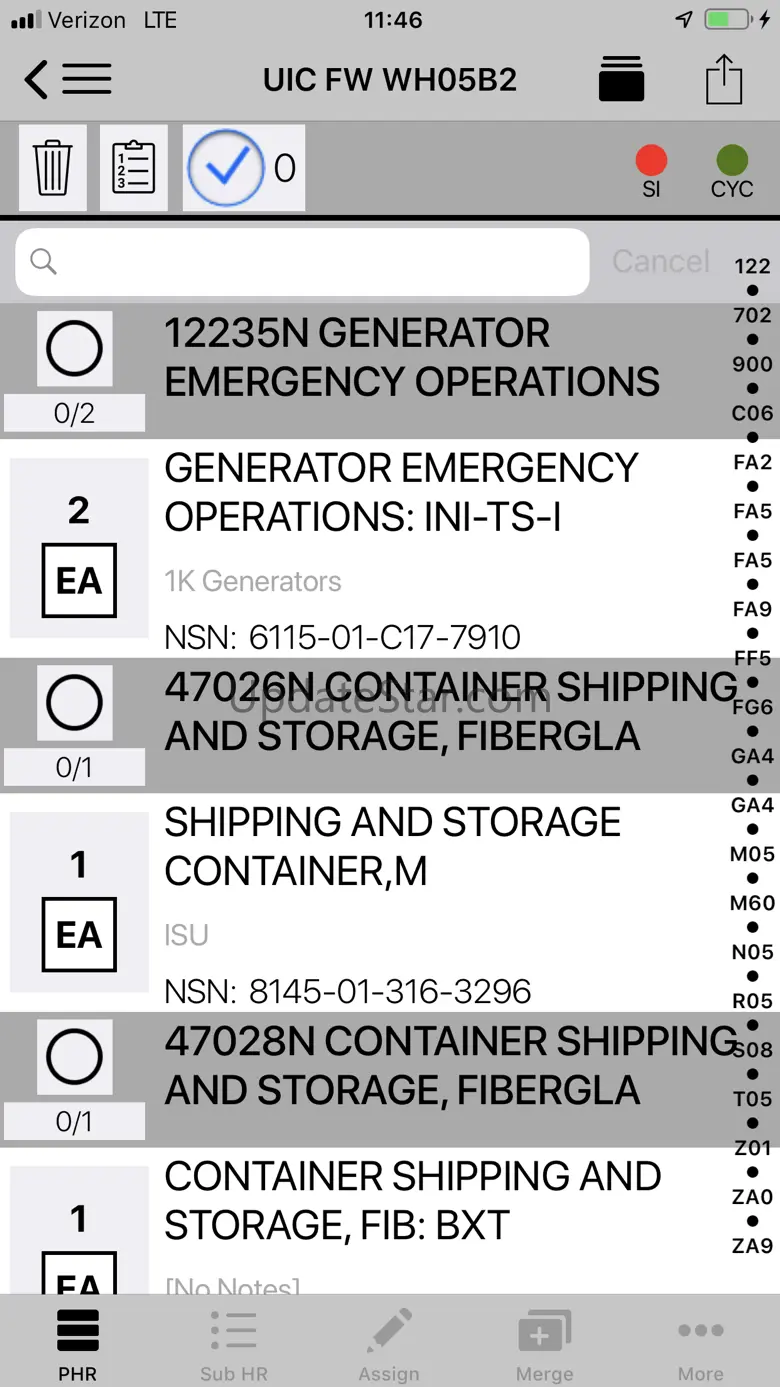Image resolution: width=780 pixels, height=1387 pixels.
Task: Tap the blue checkmark select-all button
Action: point(226,168)
